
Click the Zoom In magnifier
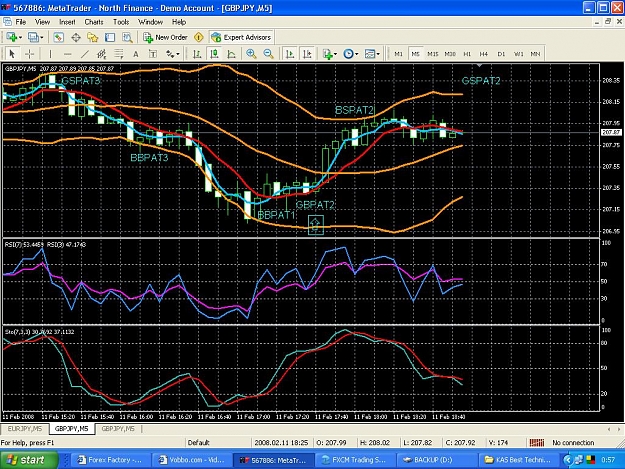[x=251, y=54]
